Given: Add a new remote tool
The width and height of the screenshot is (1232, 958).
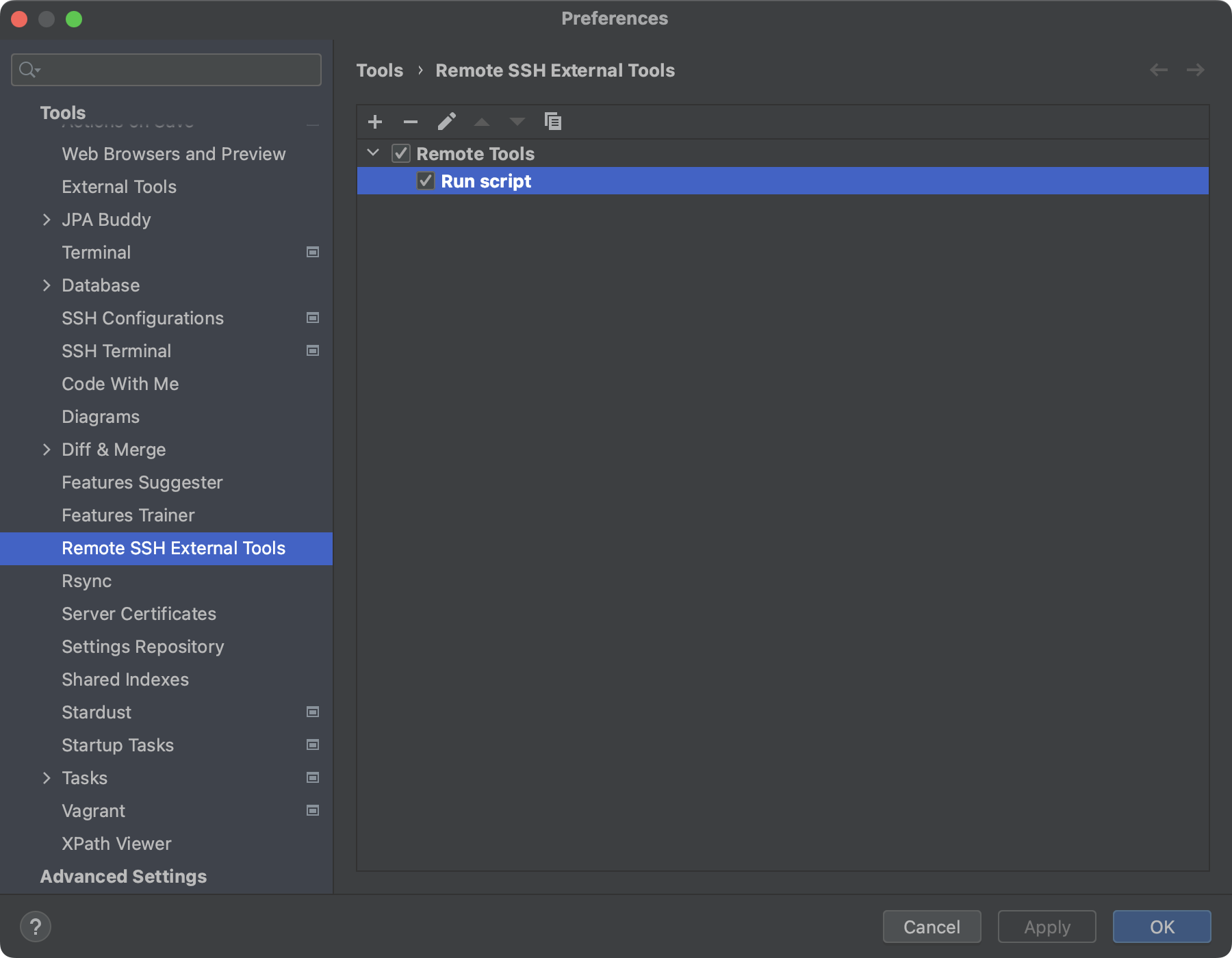Looking at the screenshot, I should coord(375,121).
